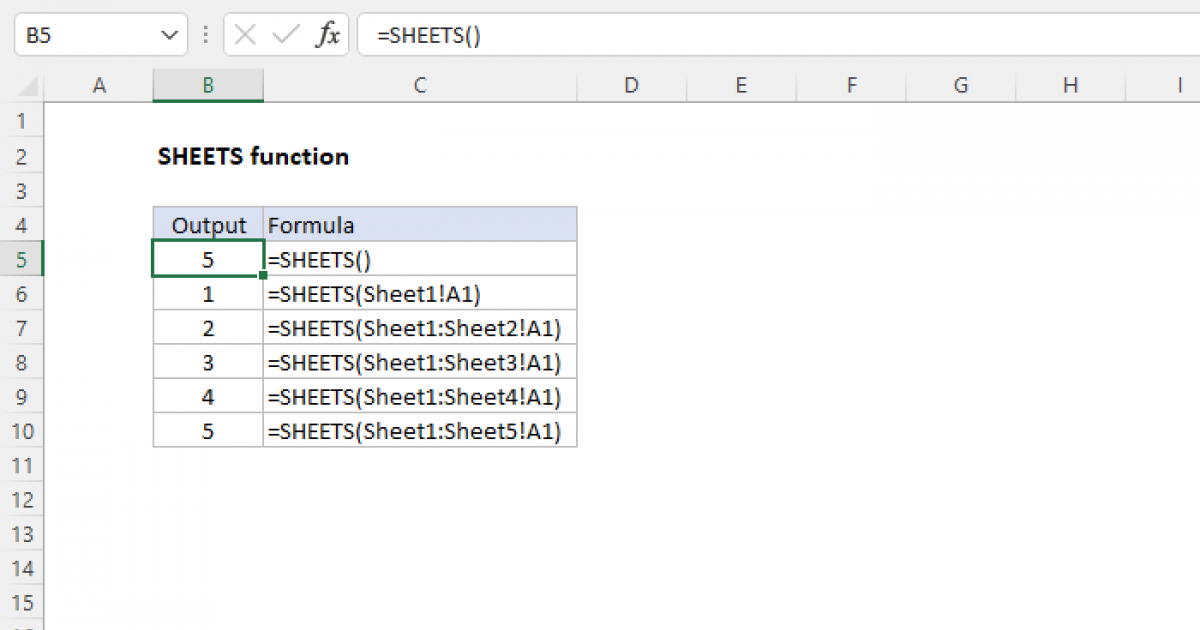Image resolution: width=1200 pixels, height=630 pixels.
Task: Select column header C
Action: (419, 85)
